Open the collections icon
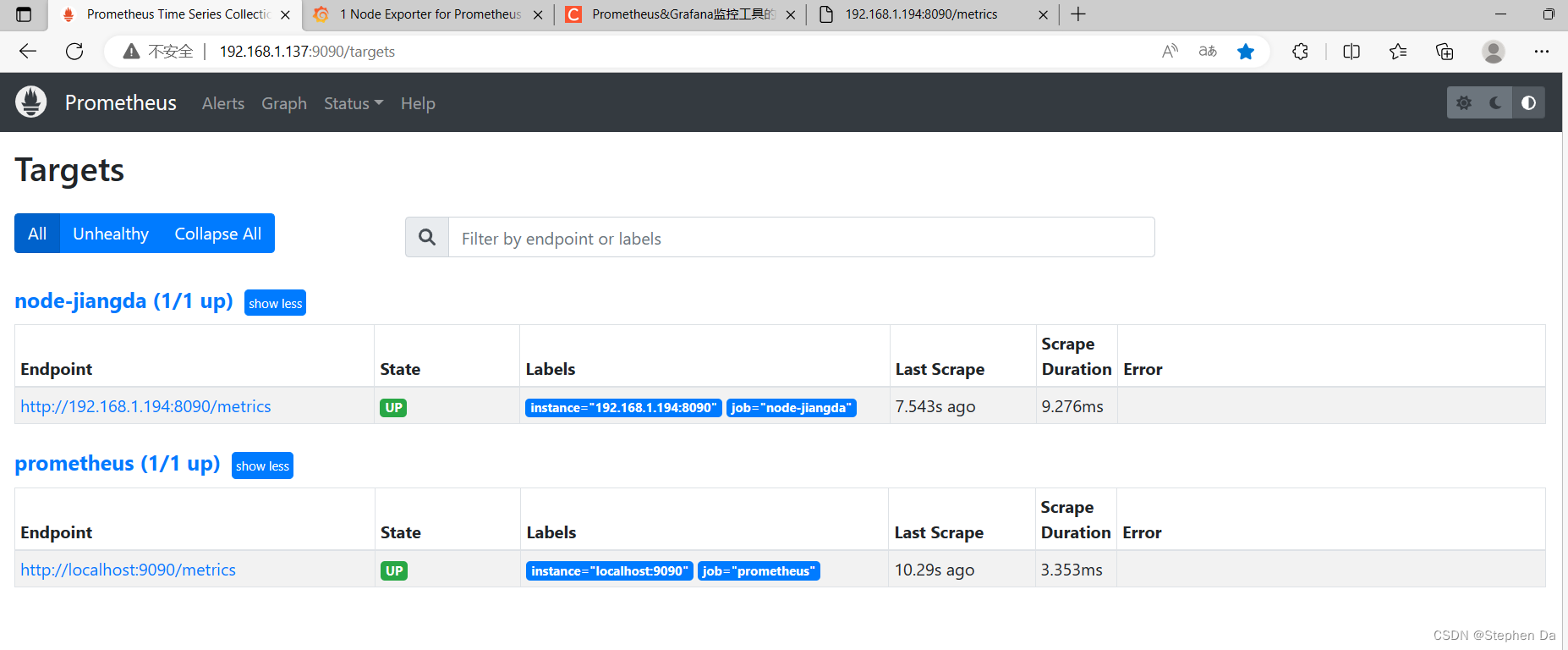The image size is (1568, 650). coord(1445,52)
